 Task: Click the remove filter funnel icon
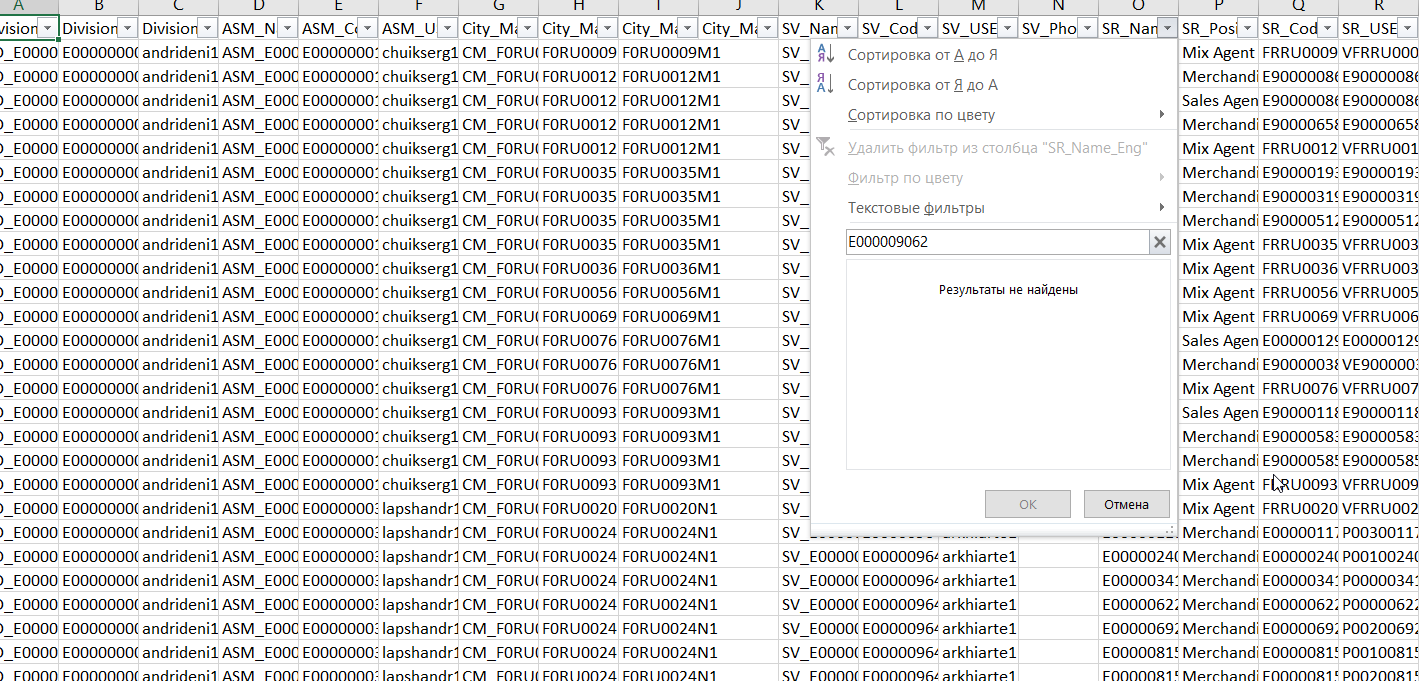coord(825,147)
